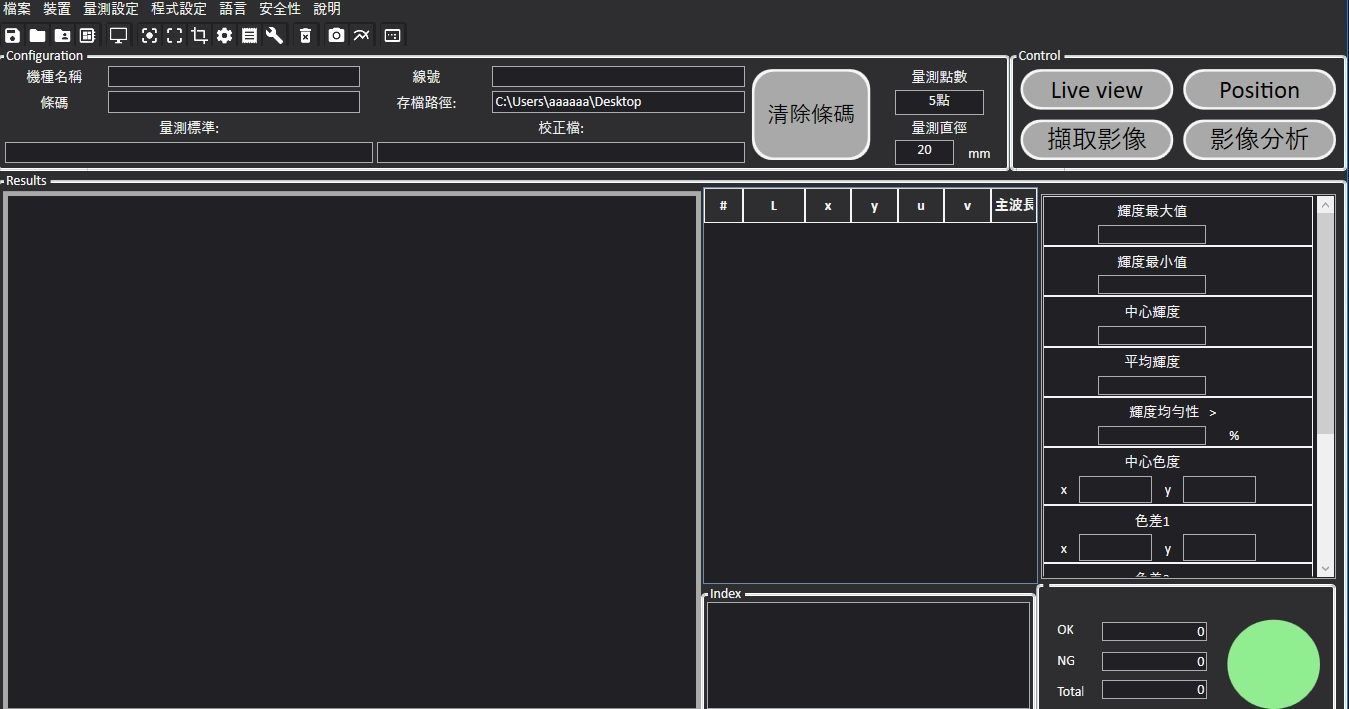Open the 語言 menu

(233, 9)
